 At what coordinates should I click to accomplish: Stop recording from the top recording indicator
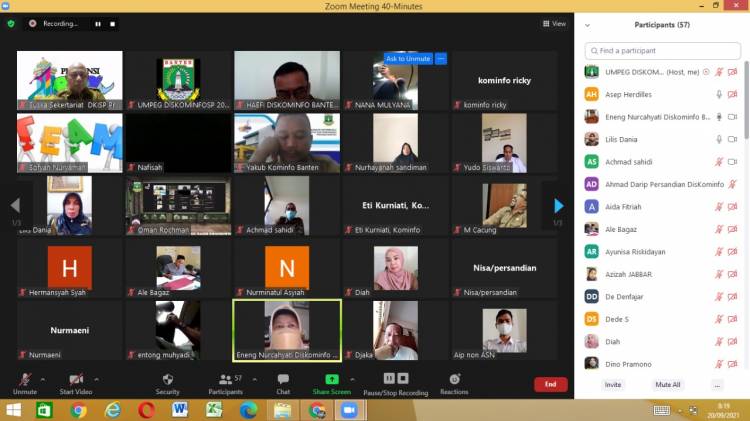pyautogui.click(x=110, y=23)
